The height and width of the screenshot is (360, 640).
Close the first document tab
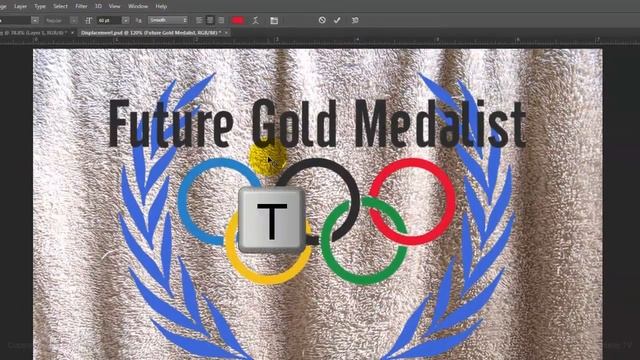(x=73, y=32)
